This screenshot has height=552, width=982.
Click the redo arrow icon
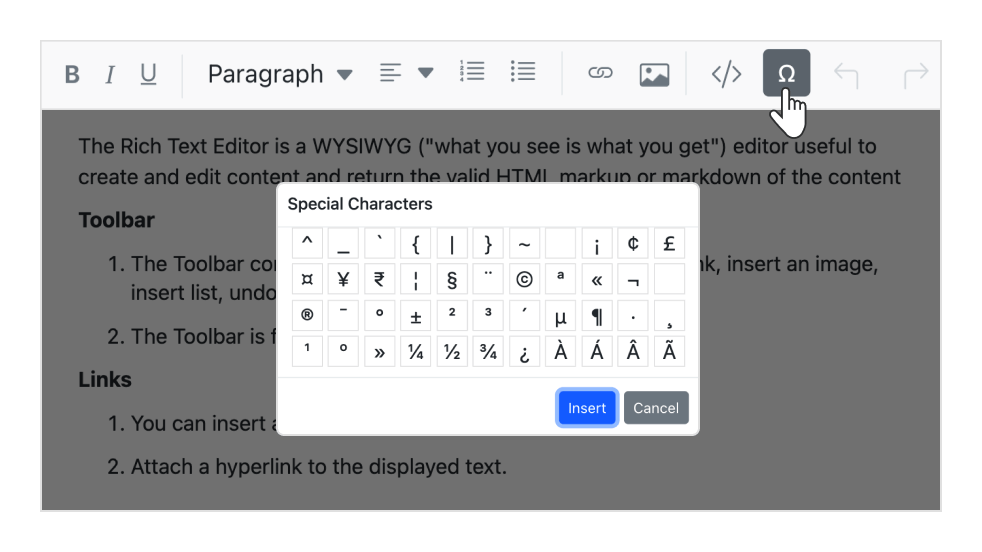[915, 74]
